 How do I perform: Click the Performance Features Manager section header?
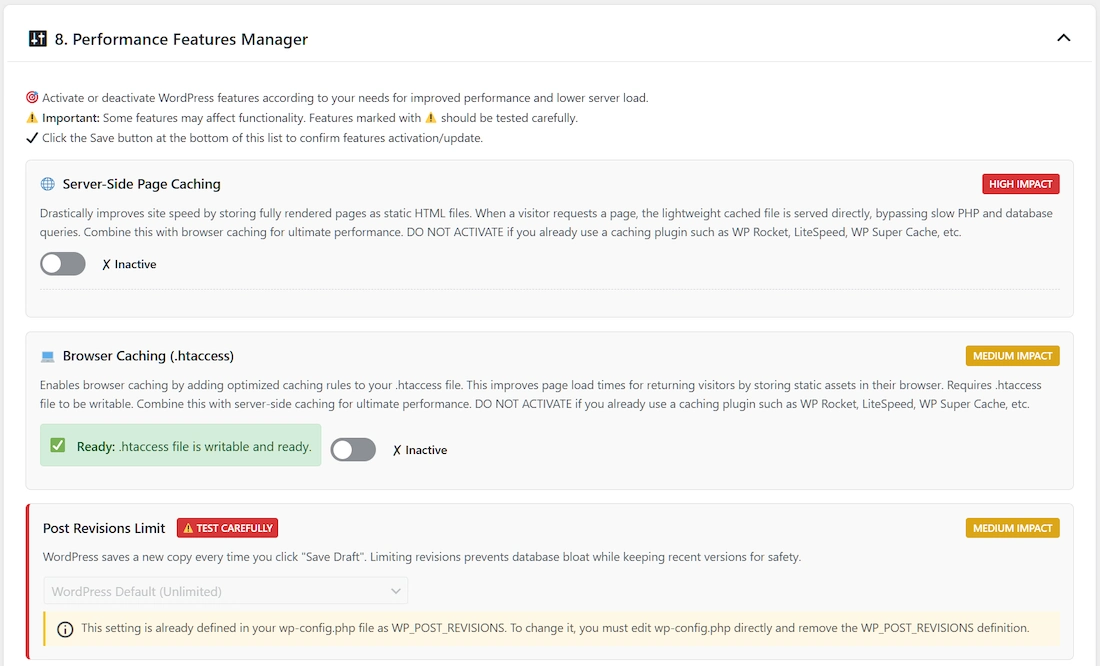coord(180,40)
